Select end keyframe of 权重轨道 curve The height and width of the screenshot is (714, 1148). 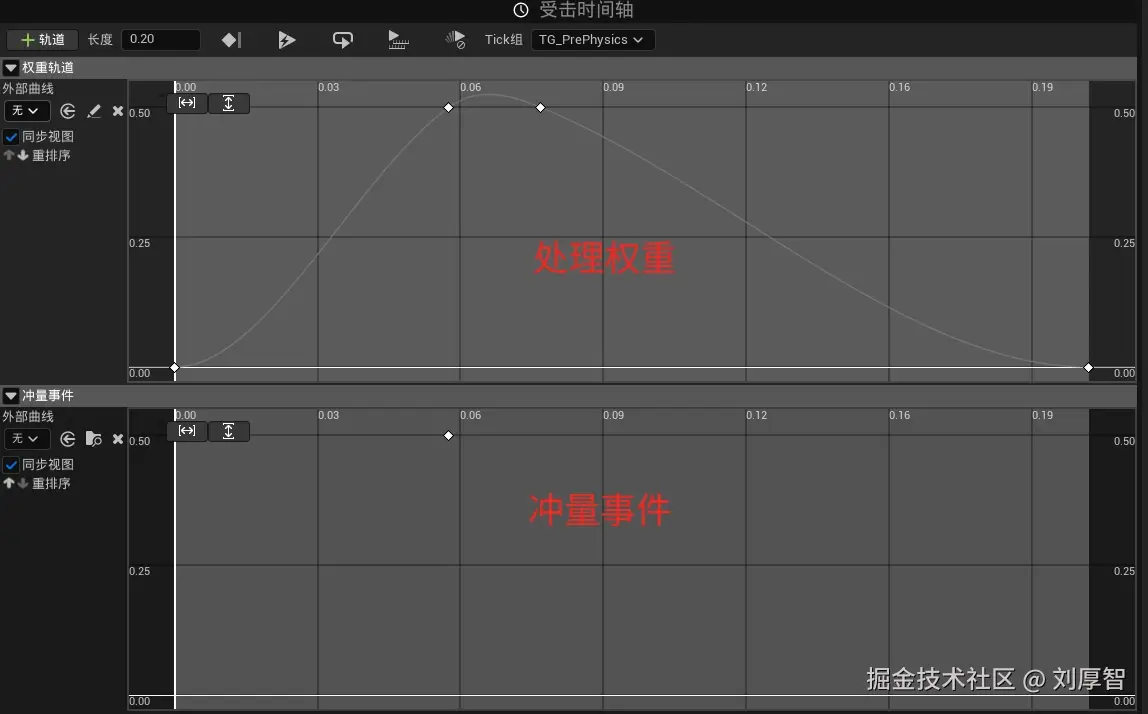tap(1088, 368)
